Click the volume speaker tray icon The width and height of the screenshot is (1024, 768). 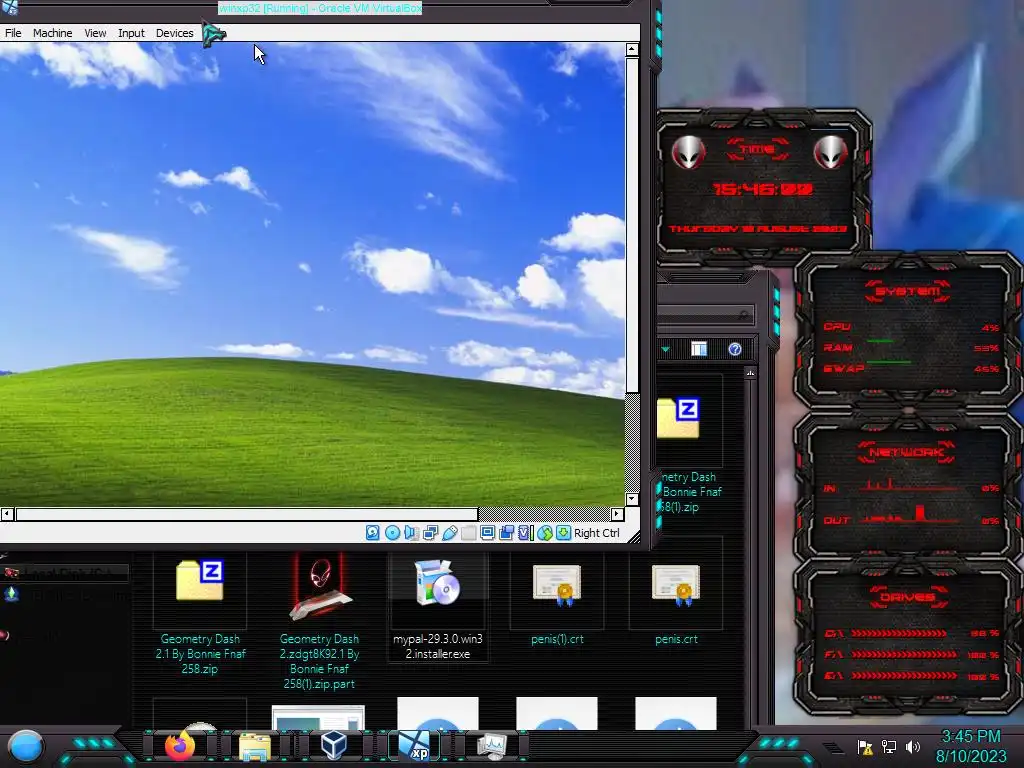click(x=912, y=747)
